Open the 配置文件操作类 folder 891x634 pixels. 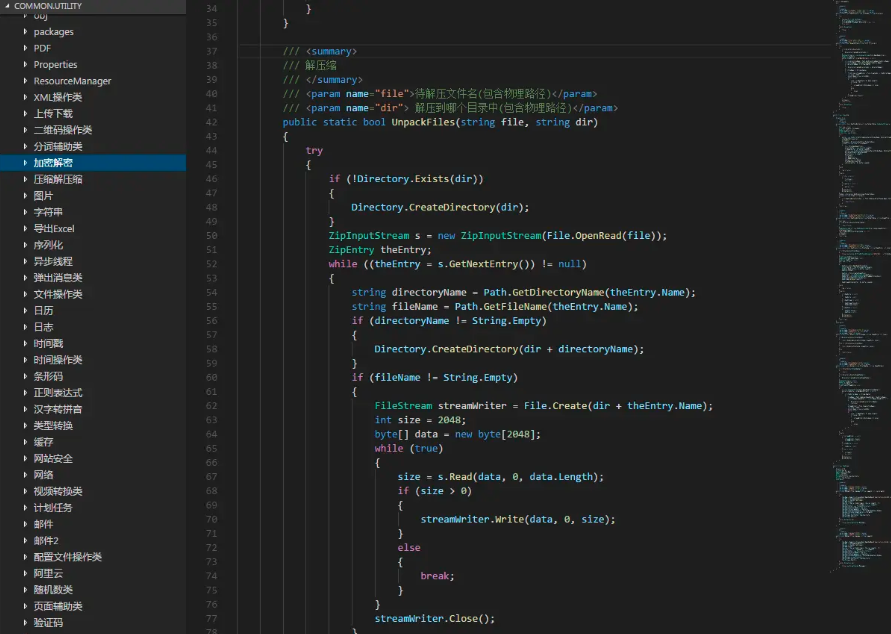click(x=67, y=557)
